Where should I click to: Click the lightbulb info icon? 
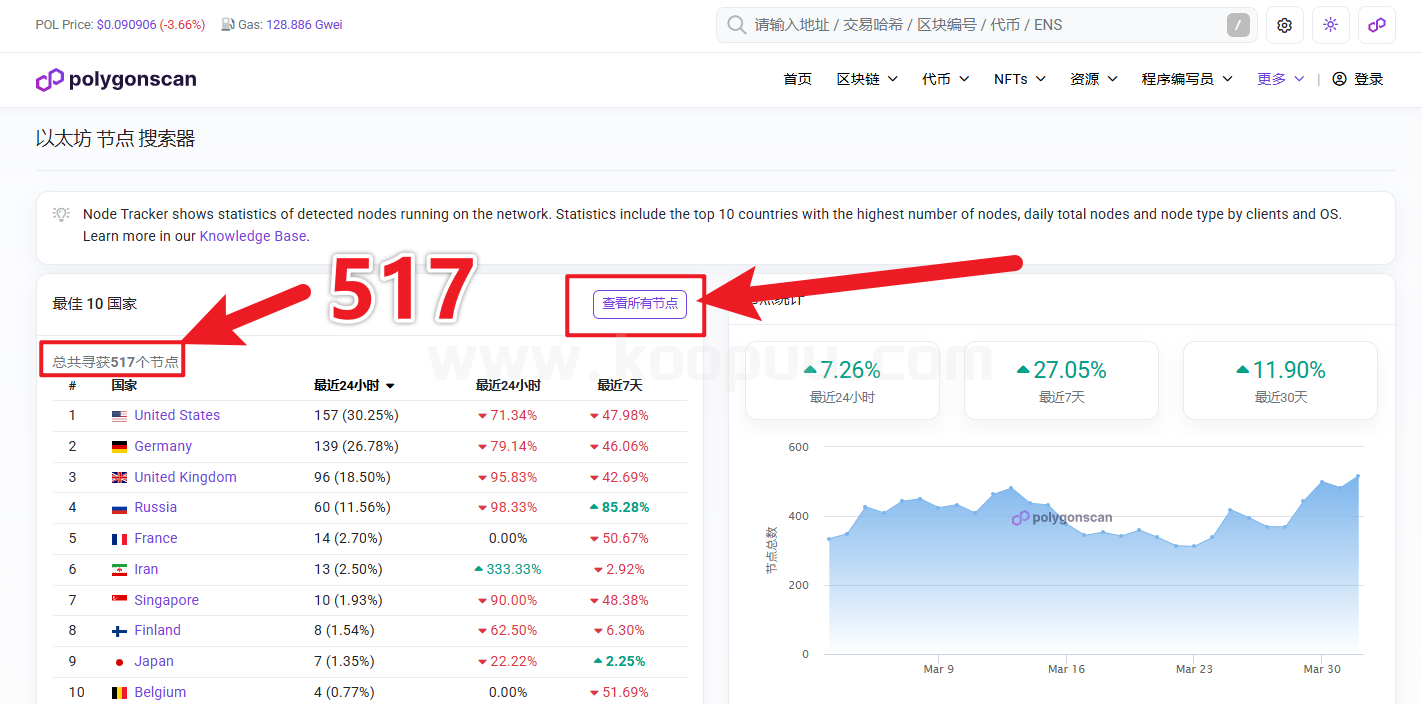pyautogui.click(x=61, y=214)
